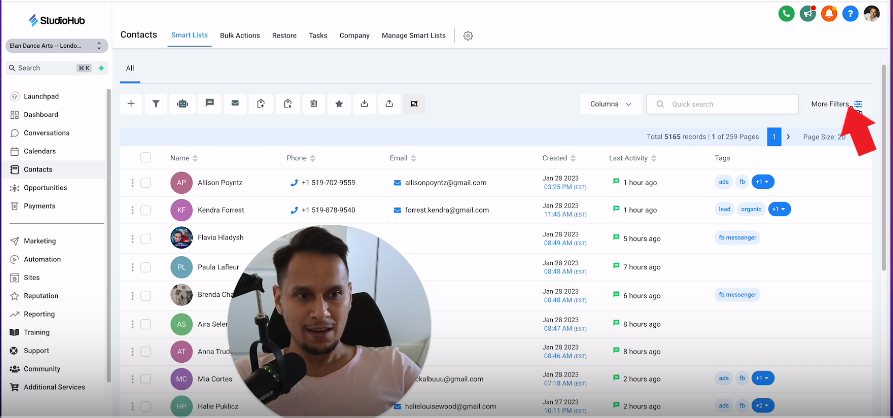Click the sidebar Search field
This screenshot has height=418, width=893.
[x=50, y=68]
